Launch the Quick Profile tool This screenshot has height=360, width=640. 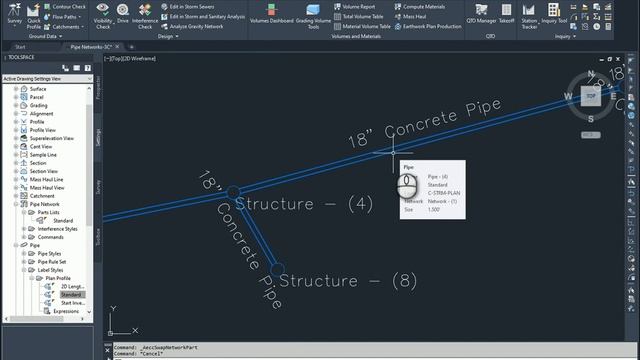[x=33, y=17]
